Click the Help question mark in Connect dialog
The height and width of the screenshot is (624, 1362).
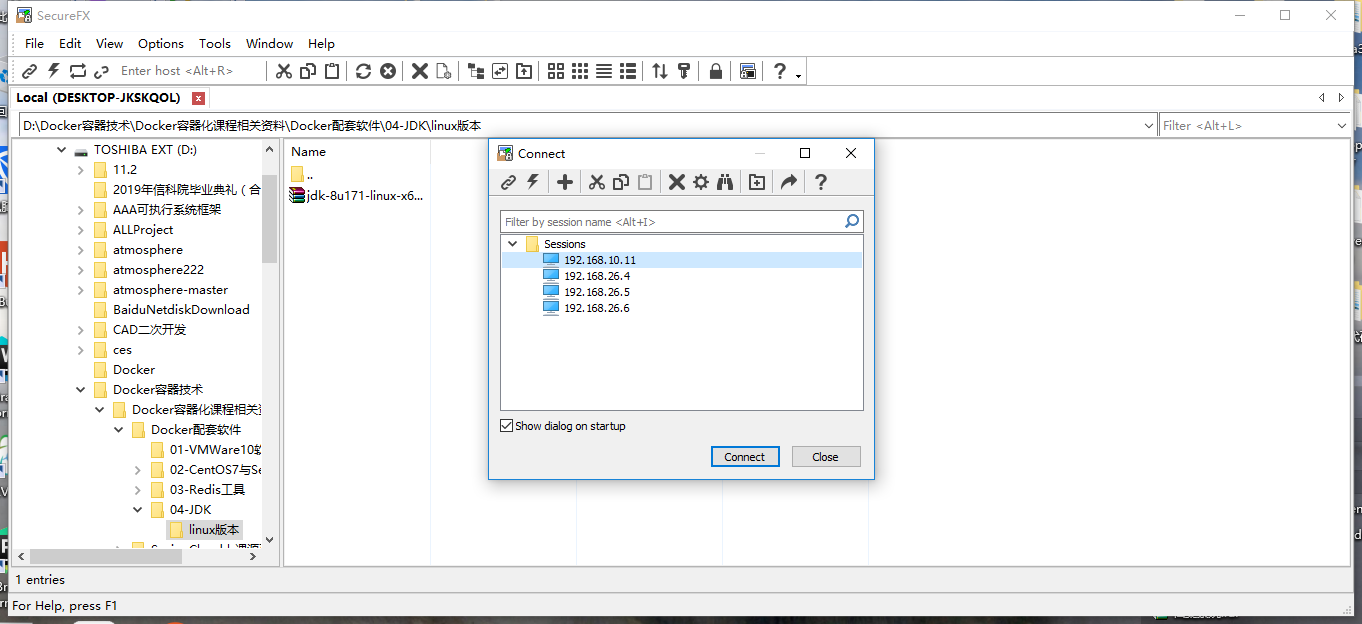[x=821, y=182]
